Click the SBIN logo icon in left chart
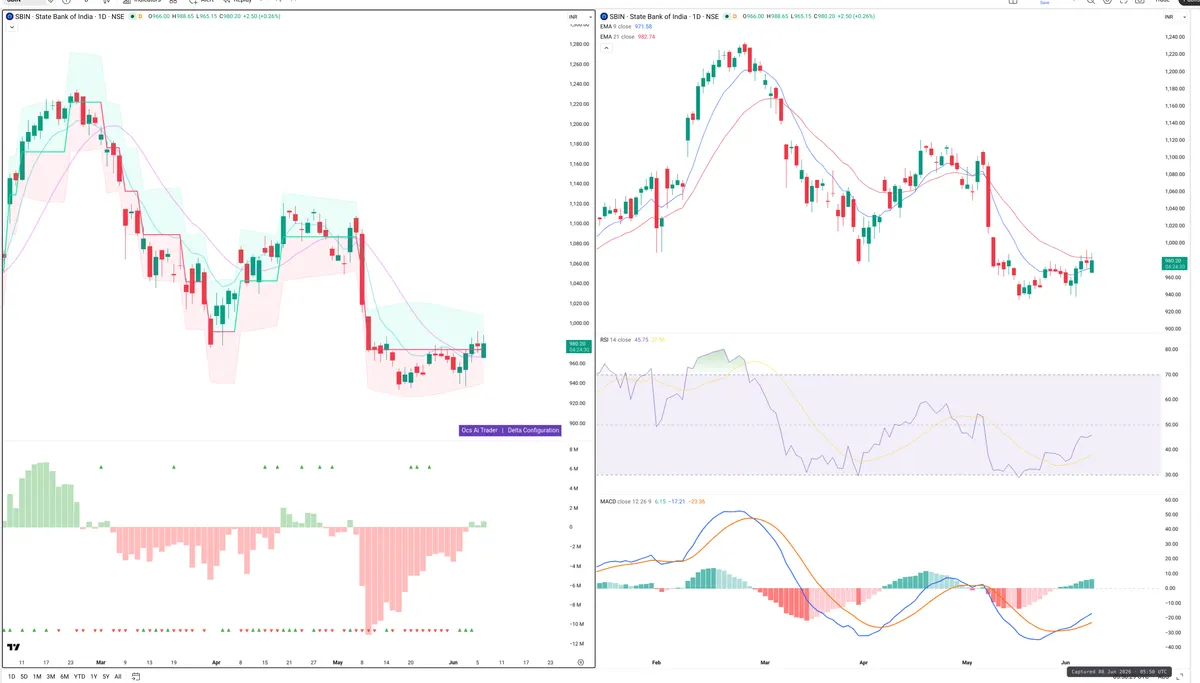1200x683 pixels. 10,17
